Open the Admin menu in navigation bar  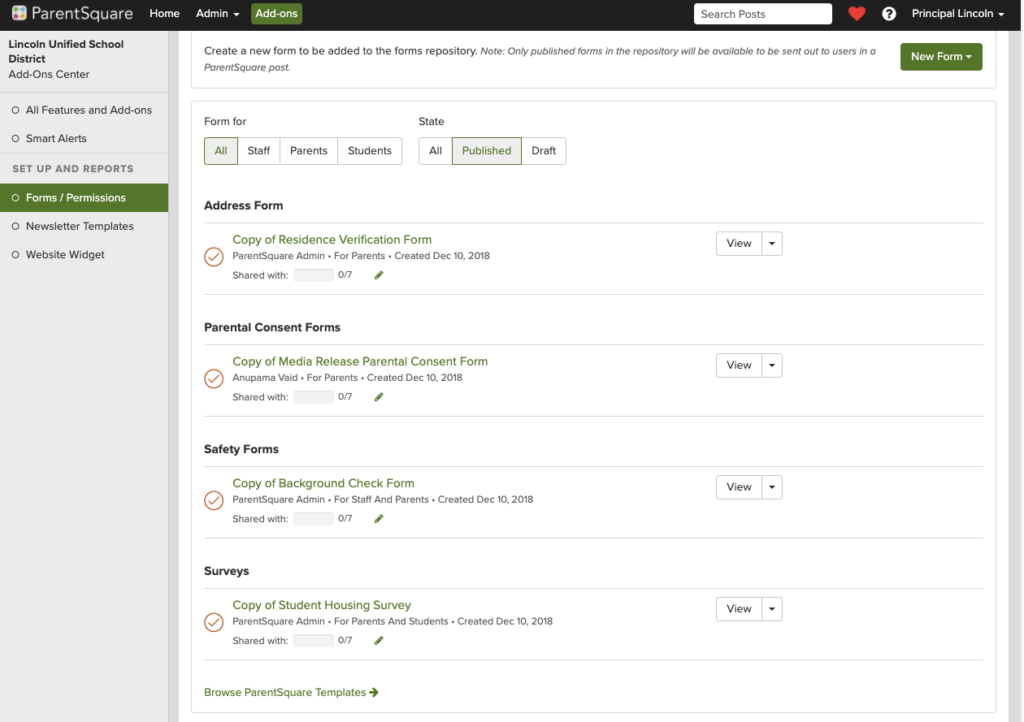[x=217, y=14]
